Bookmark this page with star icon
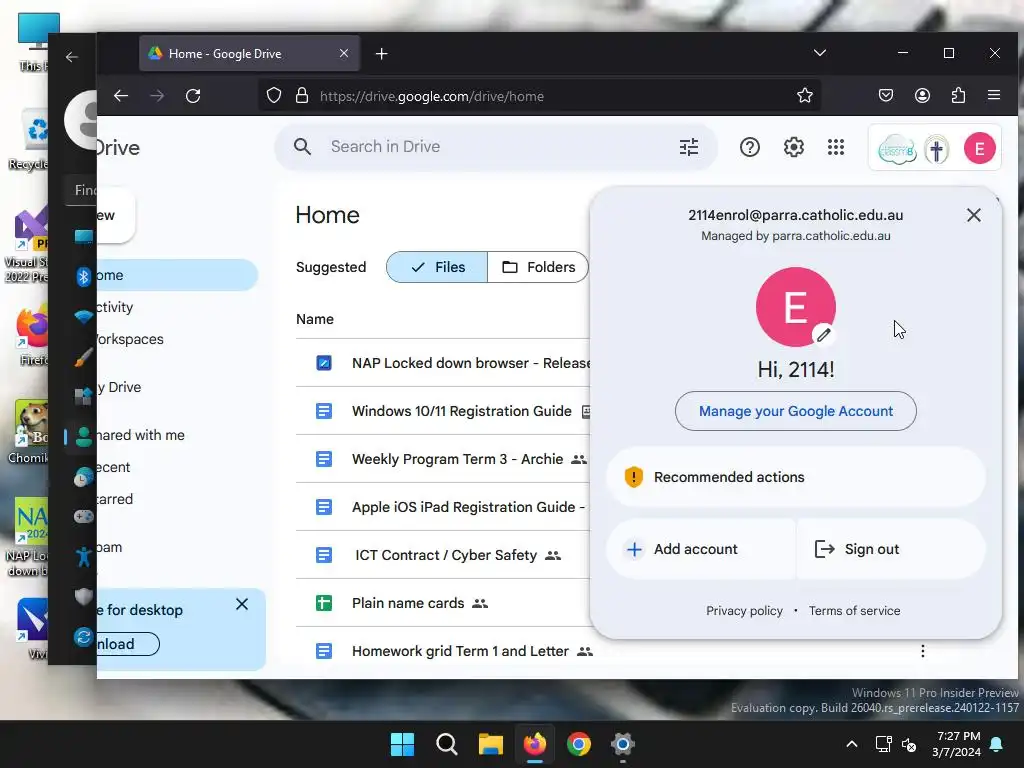This screenshot has height=768, width=1024. pos(805,96)
